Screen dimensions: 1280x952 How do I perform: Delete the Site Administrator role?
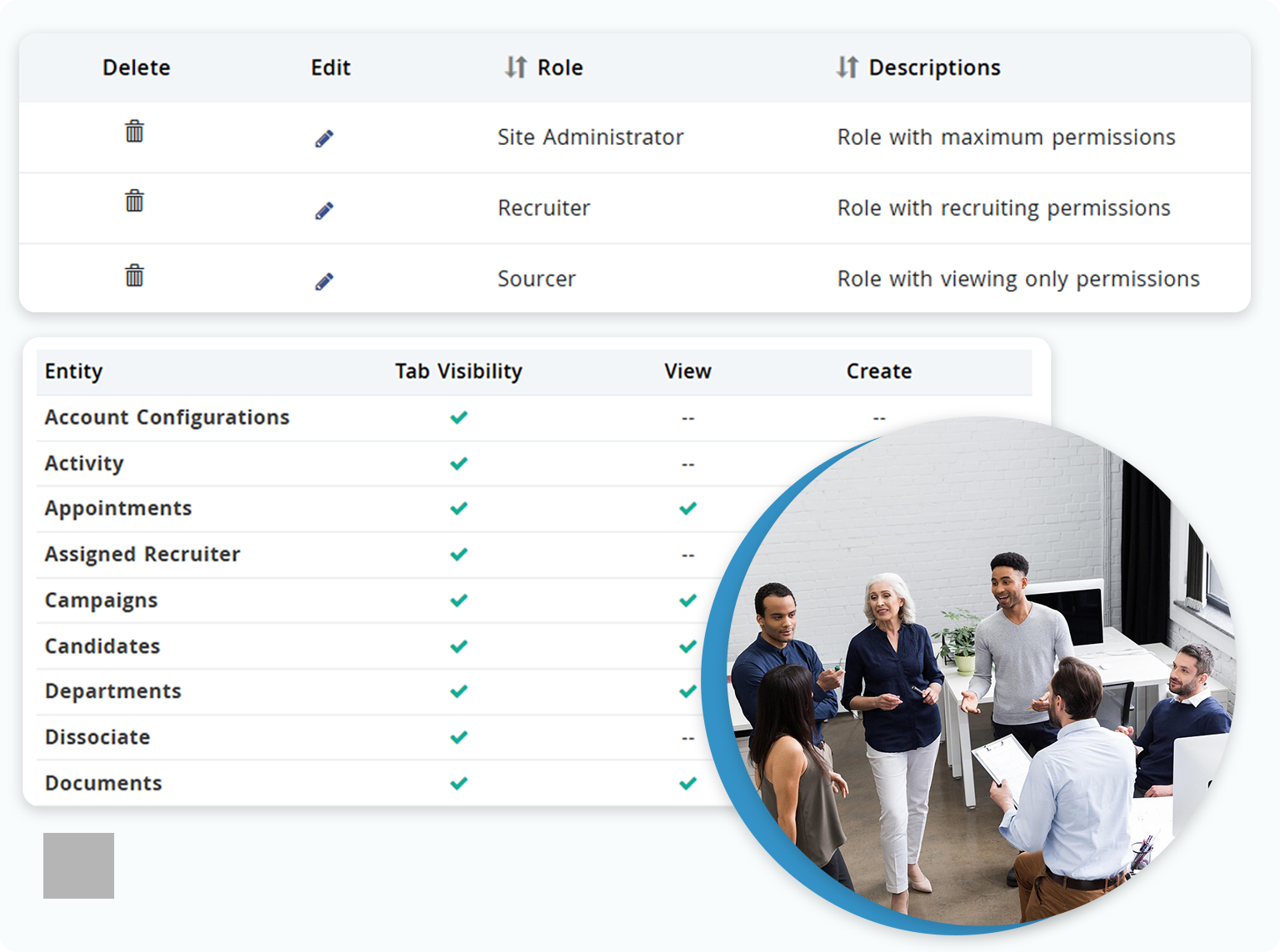click(x=134, y=131)
